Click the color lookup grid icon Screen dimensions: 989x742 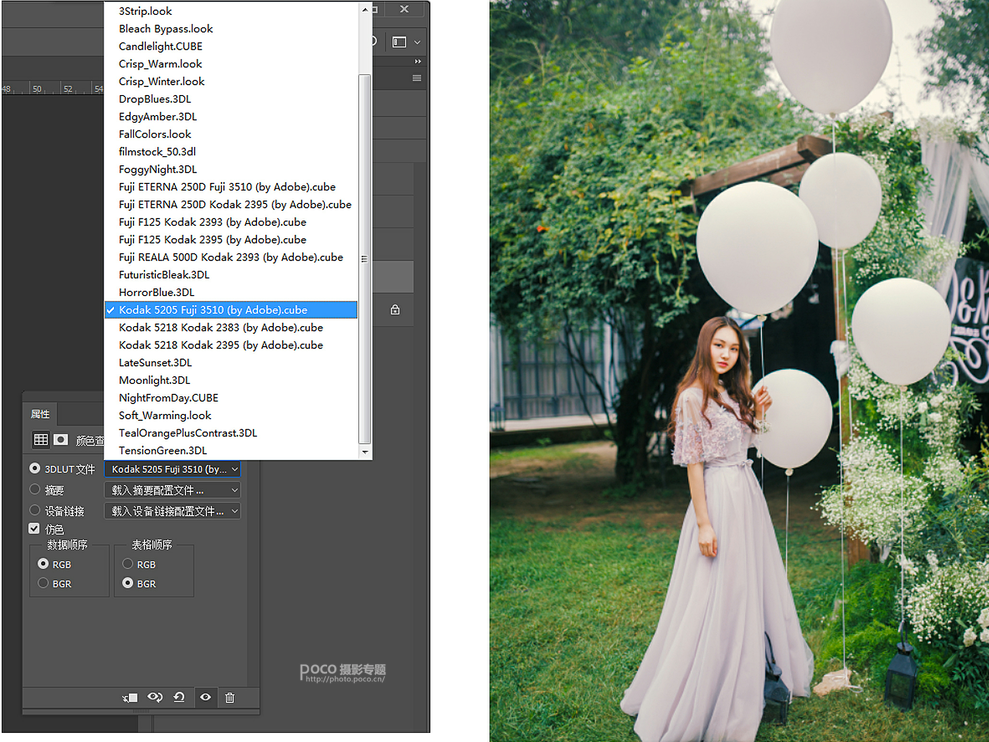tap(41, 439)
